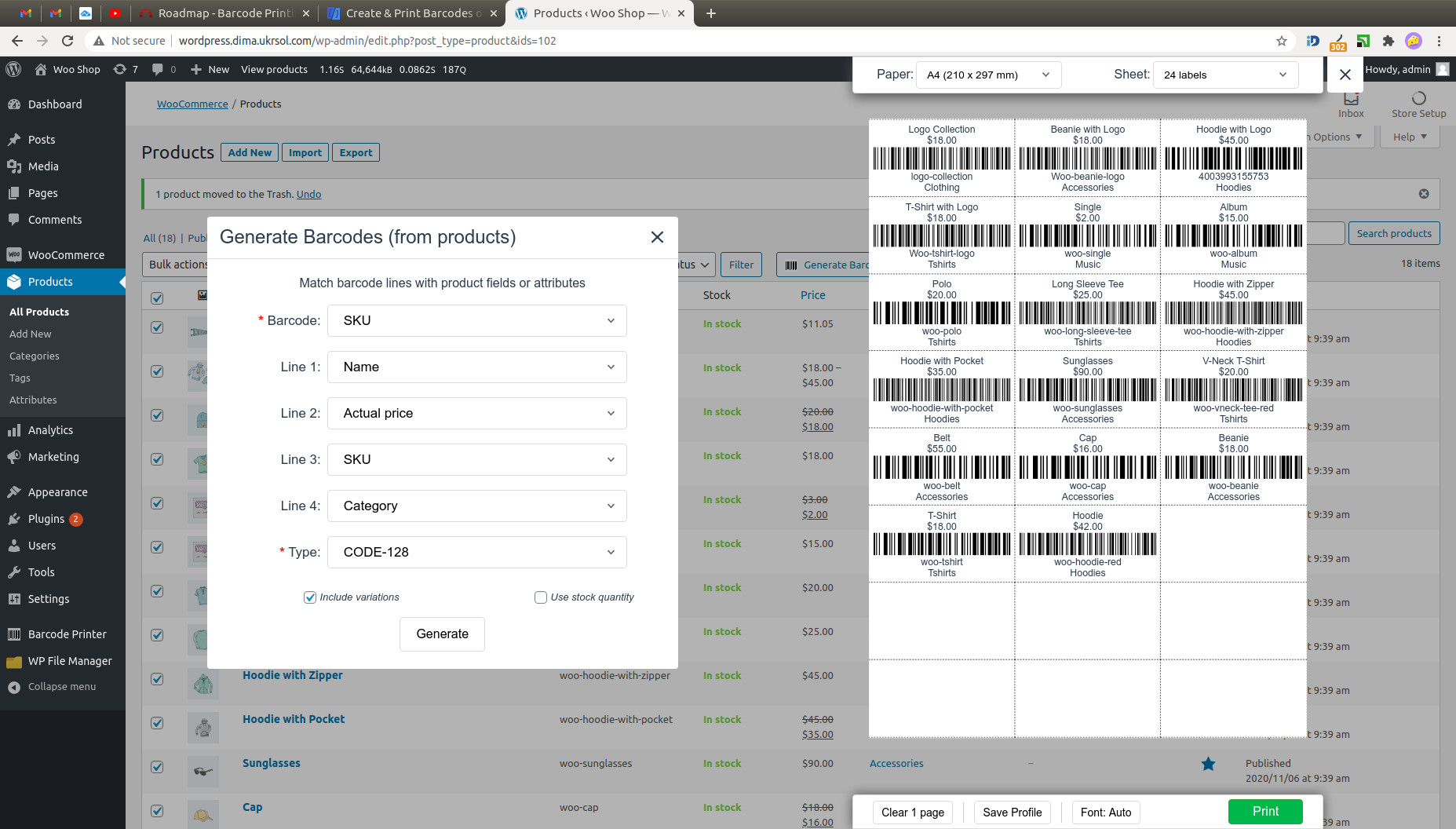Image resolution: width=1456 pixels, height=829 pixels.
Task: Enable Use stock quantity checkbox
Action: coord(541,597)
